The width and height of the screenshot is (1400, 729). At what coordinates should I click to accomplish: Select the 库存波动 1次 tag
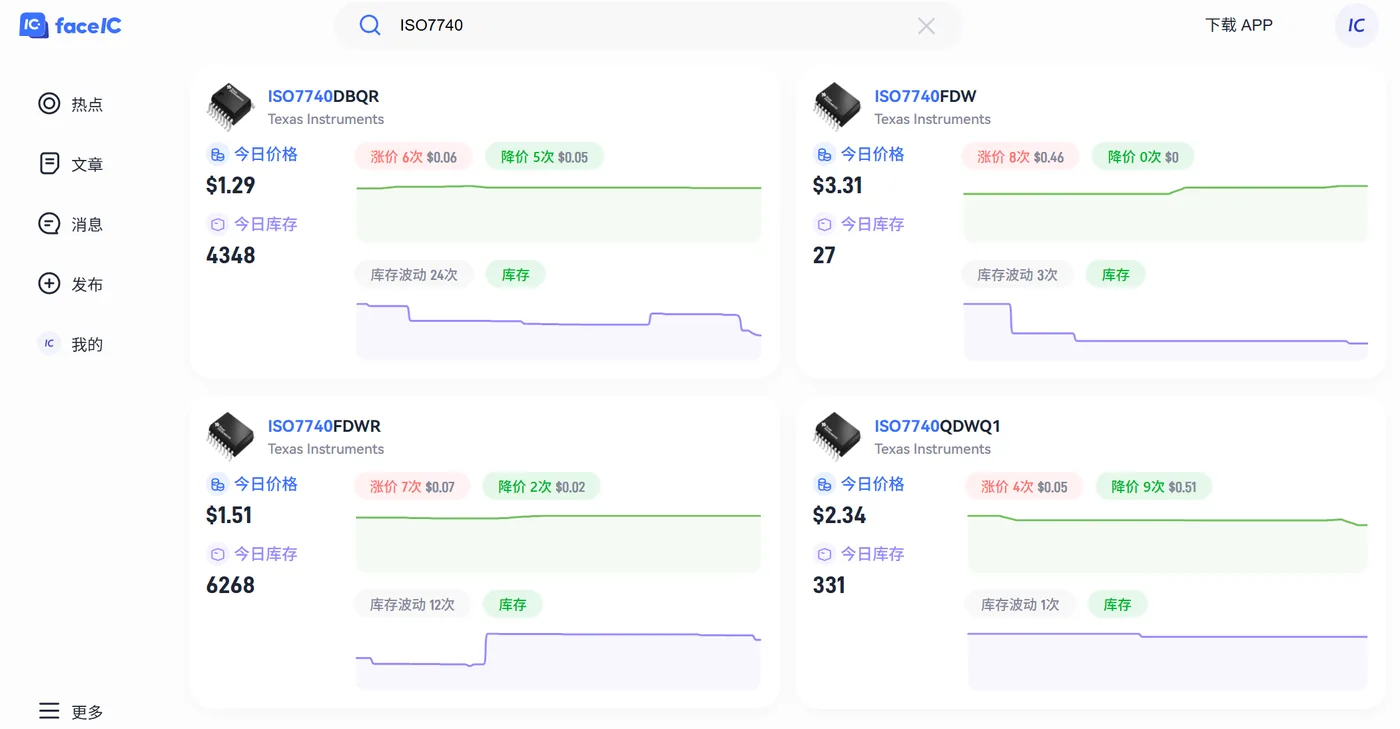1020,604
